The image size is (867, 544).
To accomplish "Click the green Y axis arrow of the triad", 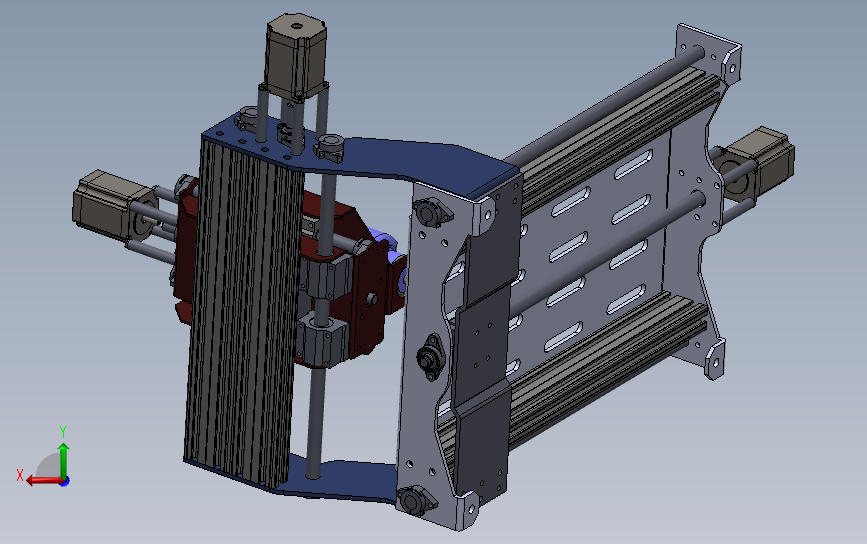I will (64, 459).
